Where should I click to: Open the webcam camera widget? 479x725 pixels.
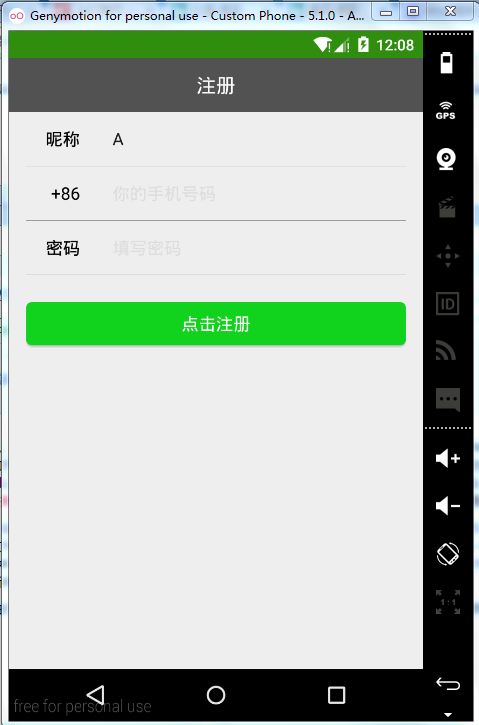coord(446,159)
